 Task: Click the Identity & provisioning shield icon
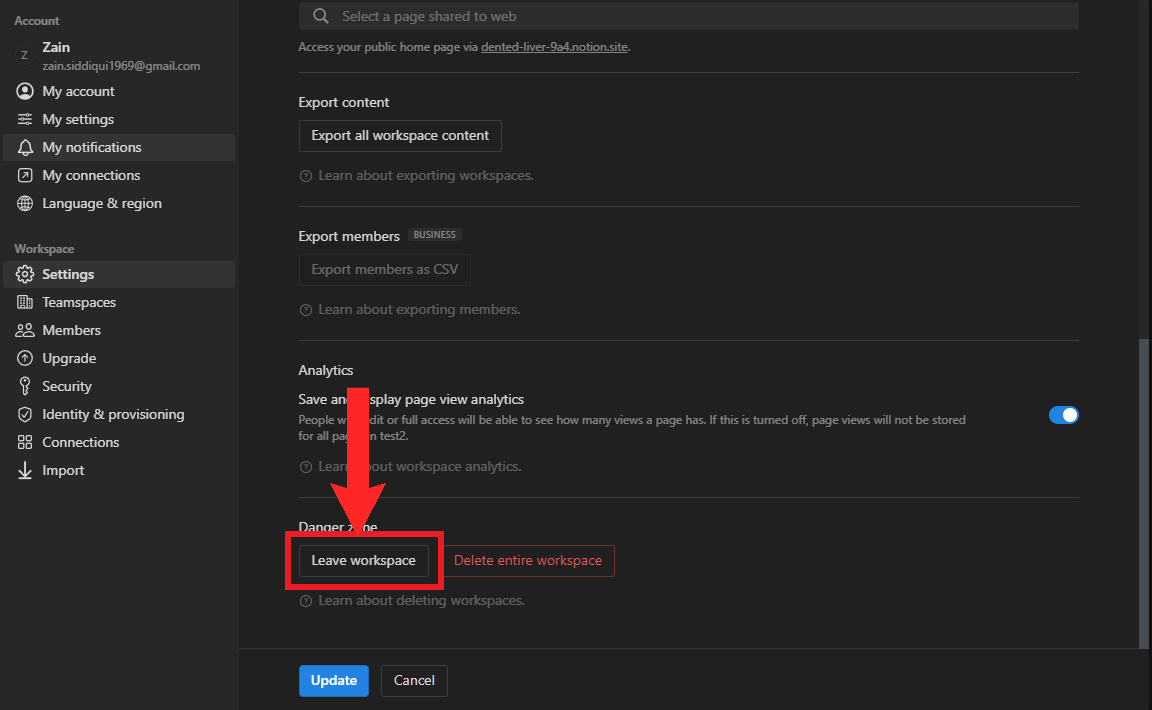click(x=25, y=414)
